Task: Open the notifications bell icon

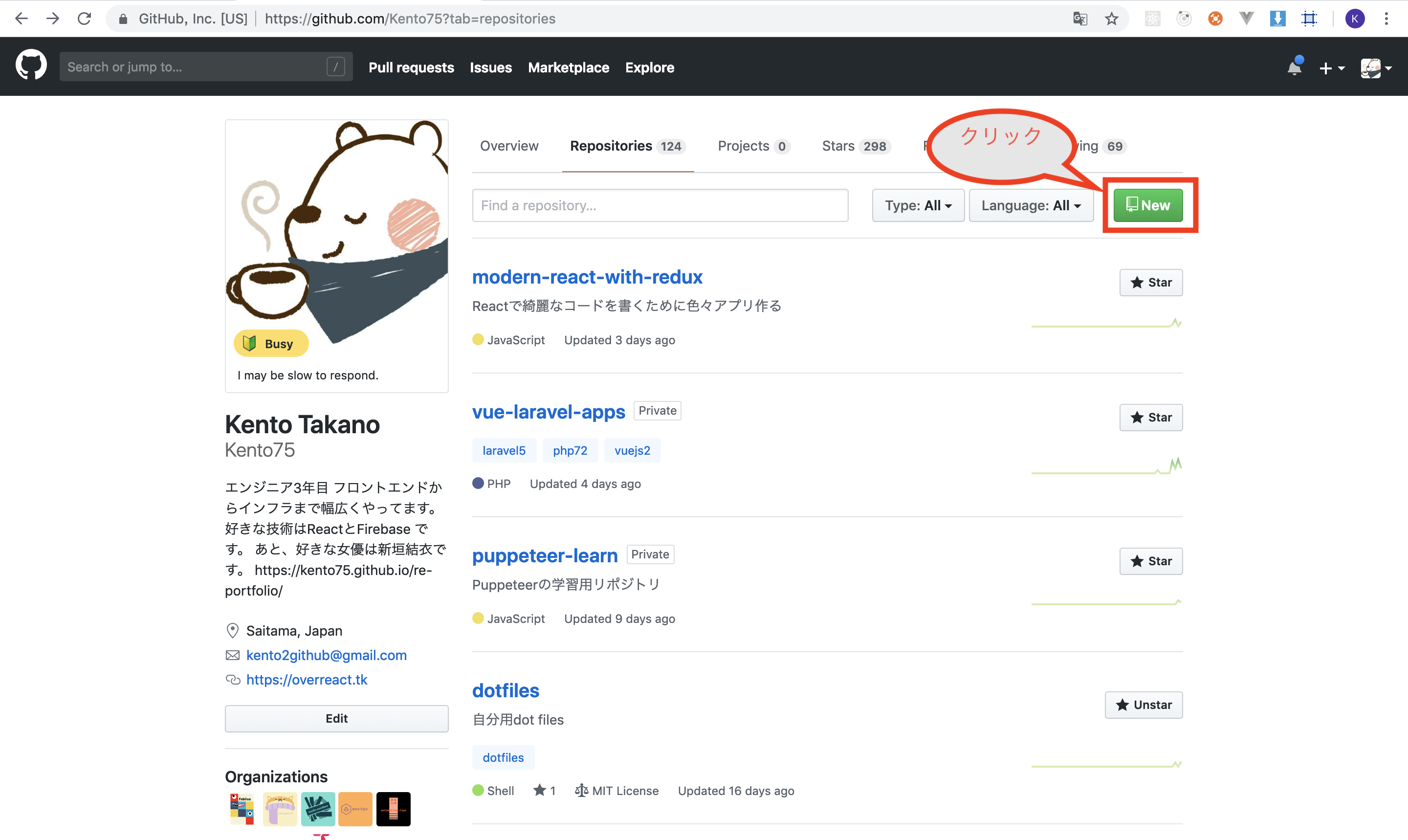Action: tap(1295, 67)
